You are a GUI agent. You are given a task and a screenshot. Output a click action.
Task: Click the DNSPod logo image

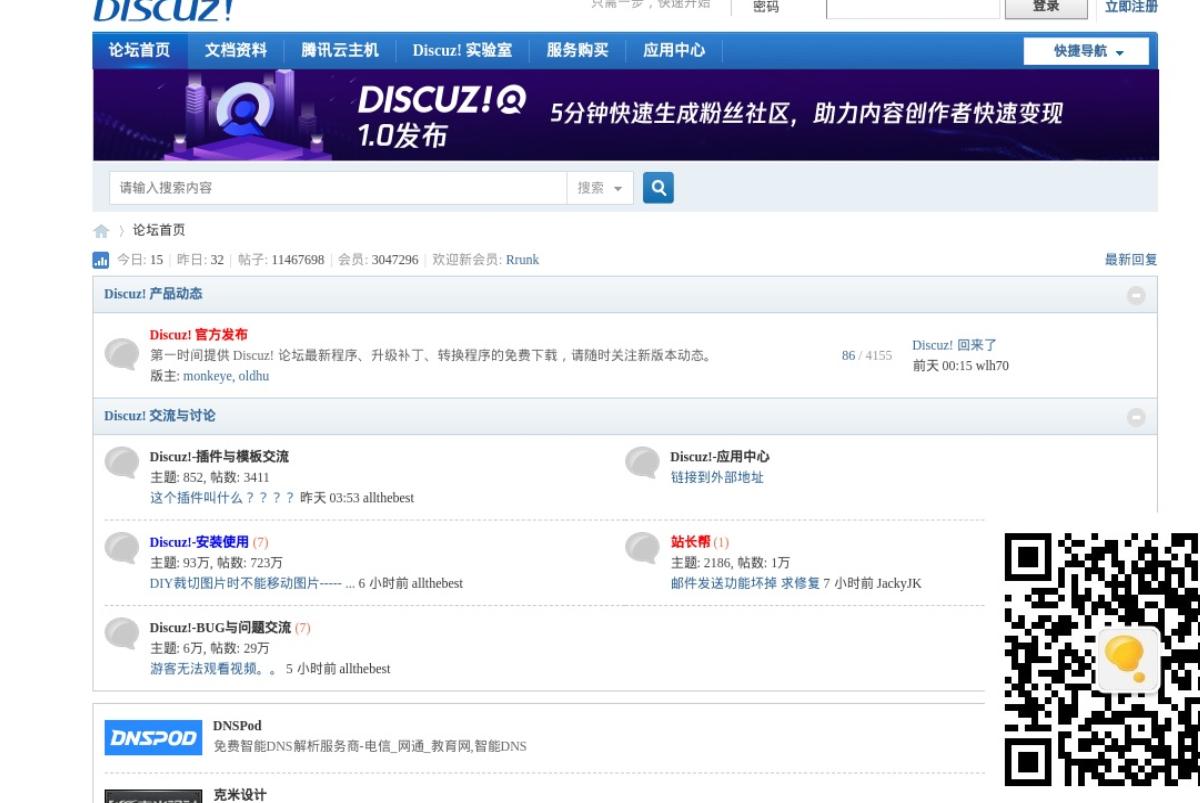(x=153, y=738)
